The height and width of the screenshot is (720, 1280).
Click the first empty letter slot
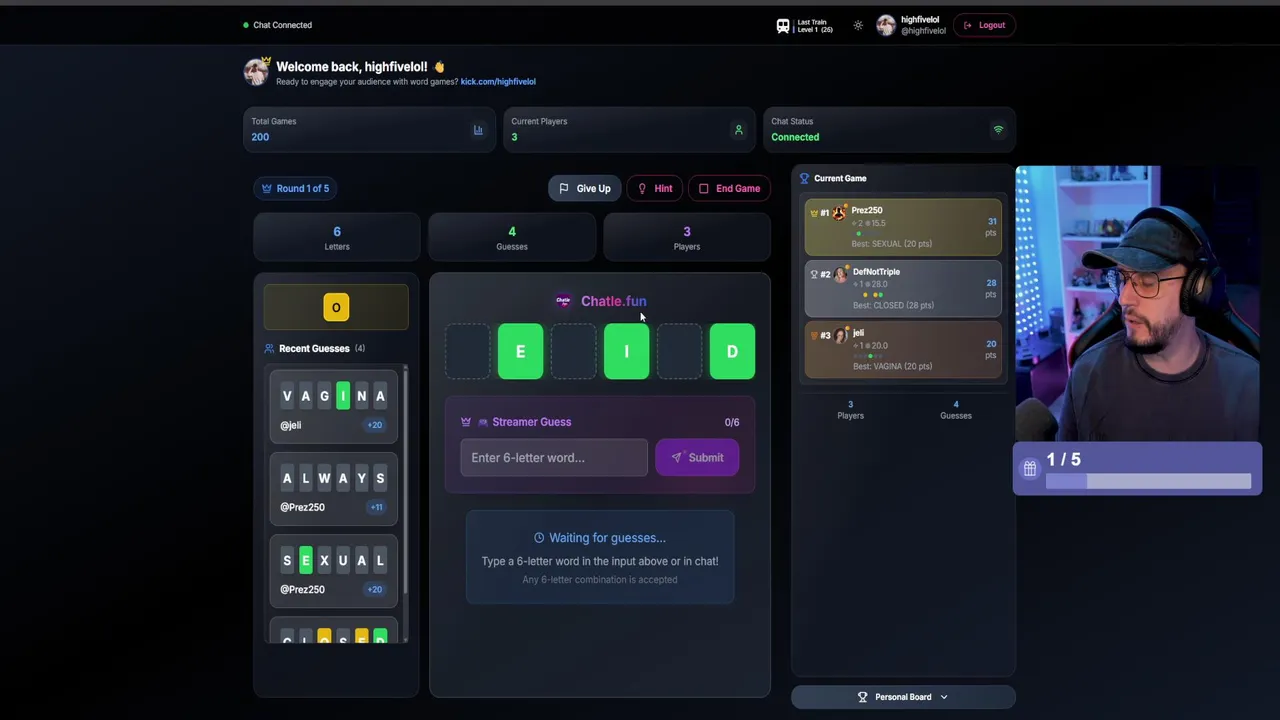(467, 351)
